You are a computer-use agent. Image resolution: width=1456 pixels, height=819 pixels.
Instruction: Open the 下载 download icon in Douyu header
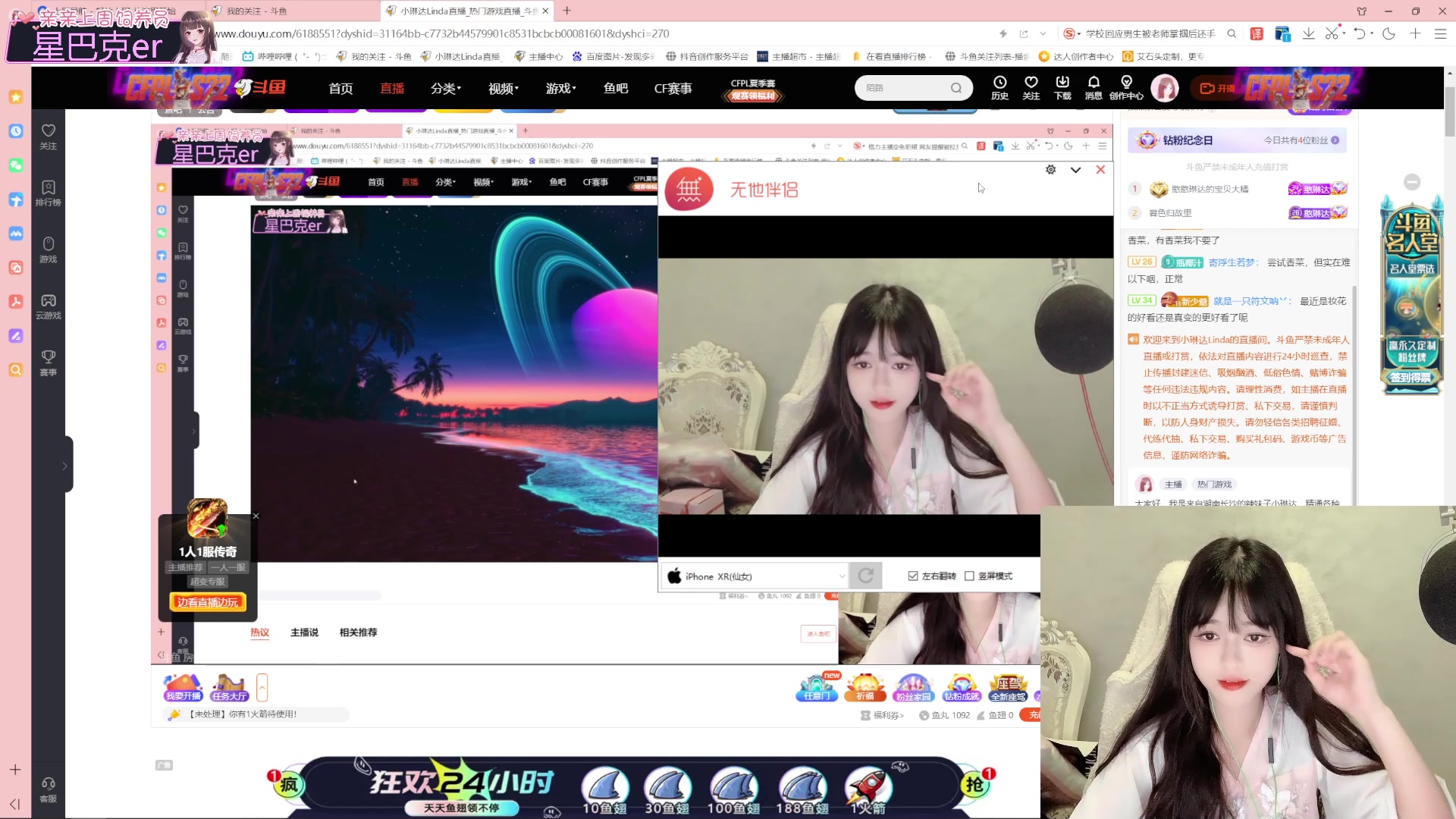coord(1062,88)
